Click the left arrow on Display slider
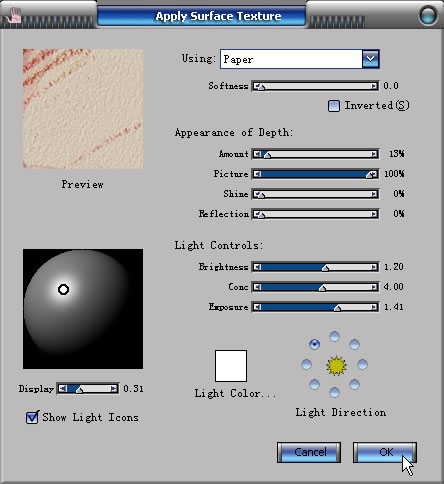This screenshot has height=484, width=444. coord(63,389)
